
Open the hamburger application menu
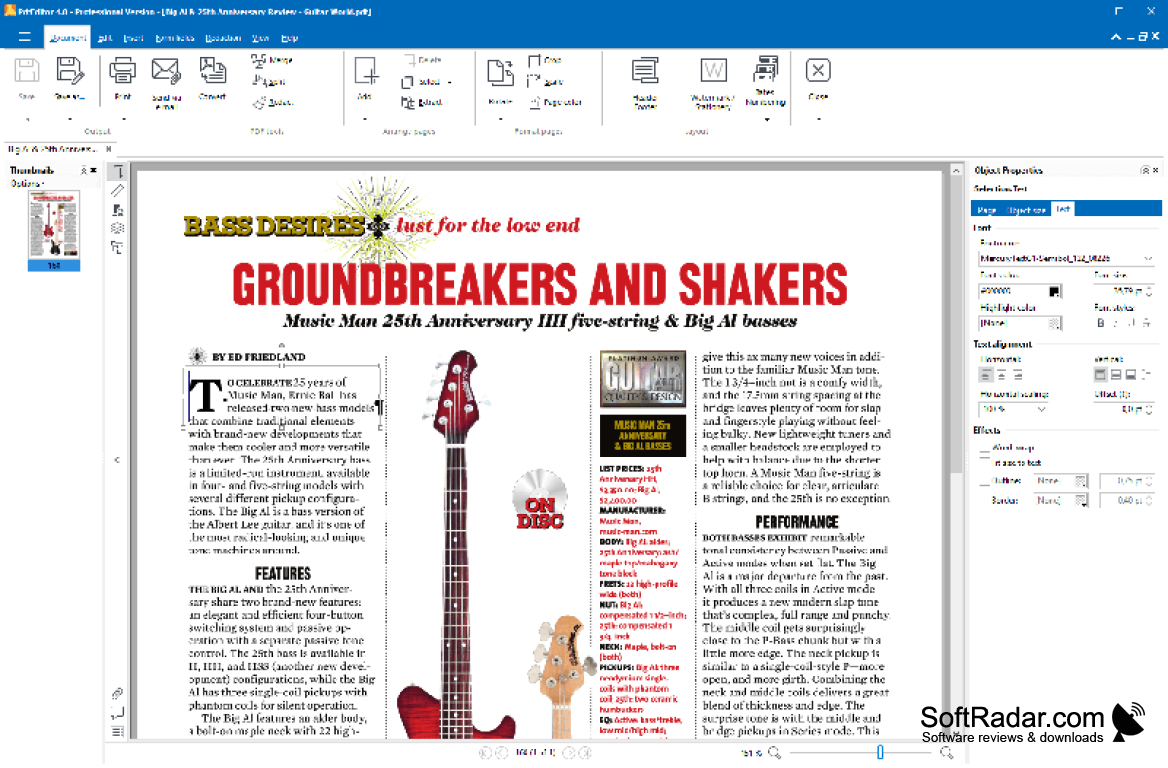click(25, 37)
